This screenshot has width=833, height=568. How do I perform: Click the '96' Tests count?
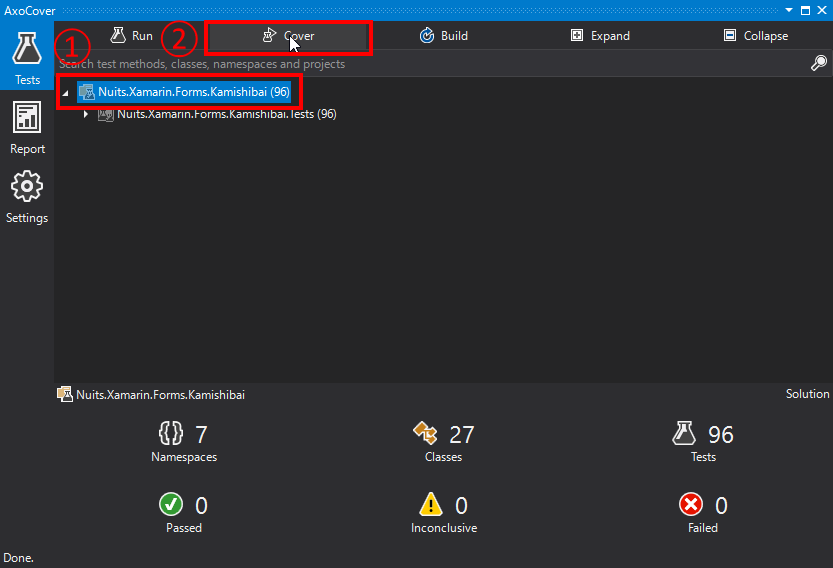tap(721, 435)
